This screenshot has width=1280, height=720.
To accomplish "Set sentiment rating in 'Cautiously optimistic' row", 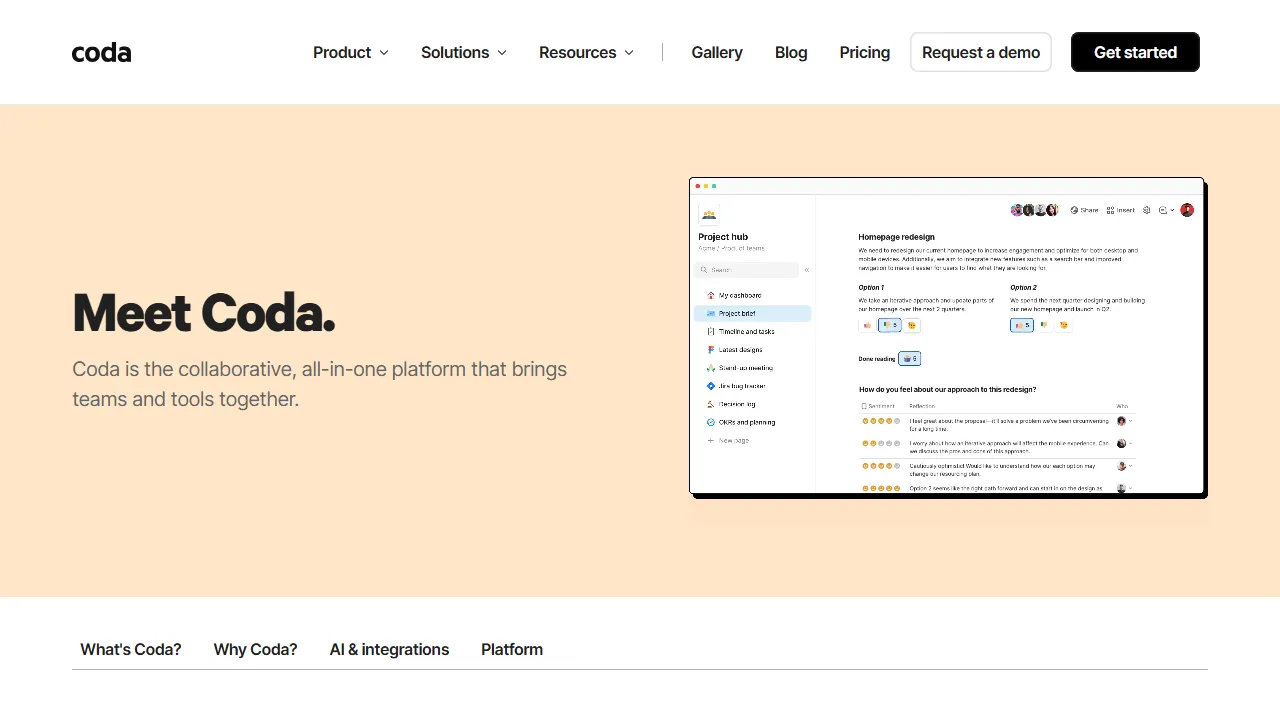I will (881, 466).
